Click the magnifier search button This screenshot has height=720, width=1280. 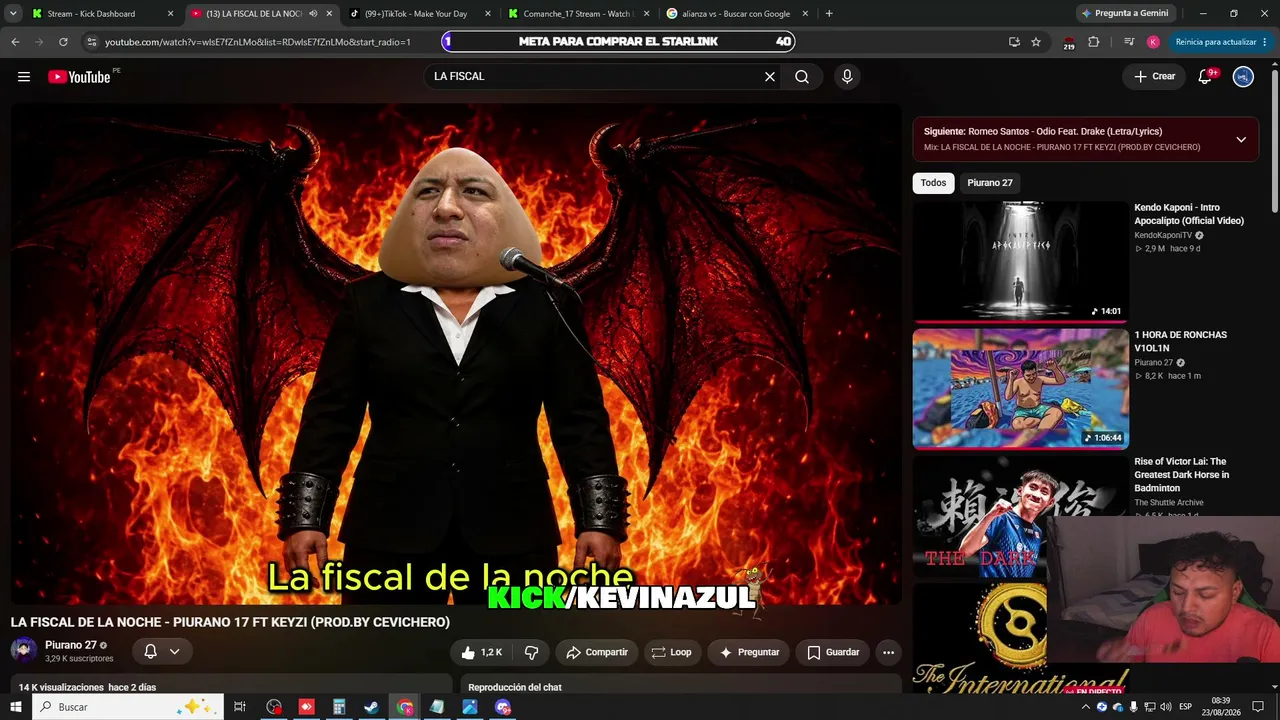pos(802,77)
